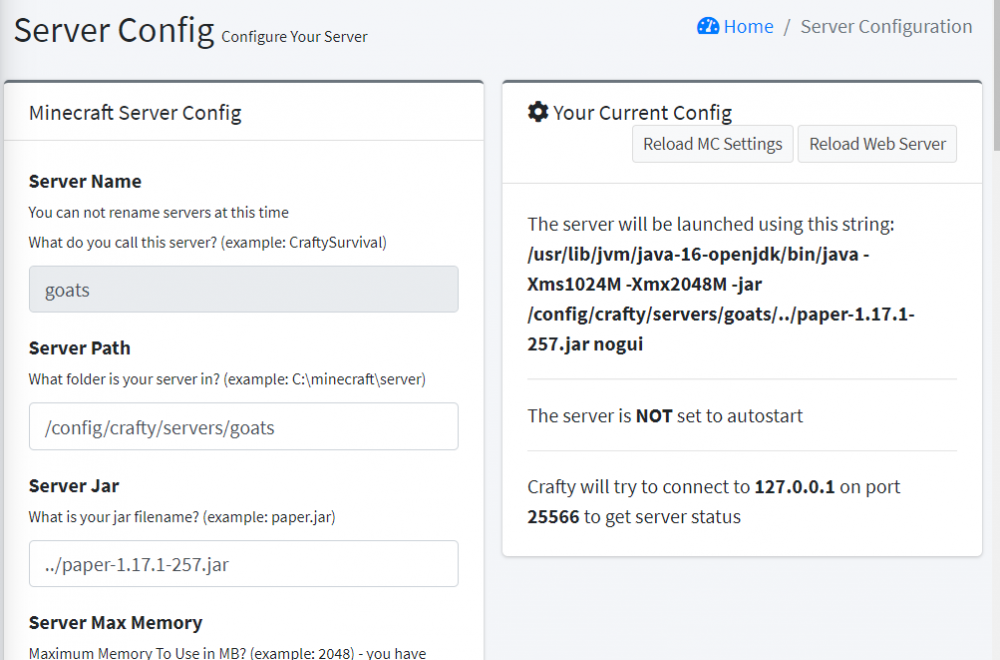Click the Server Path label

(x=80, y=348)
